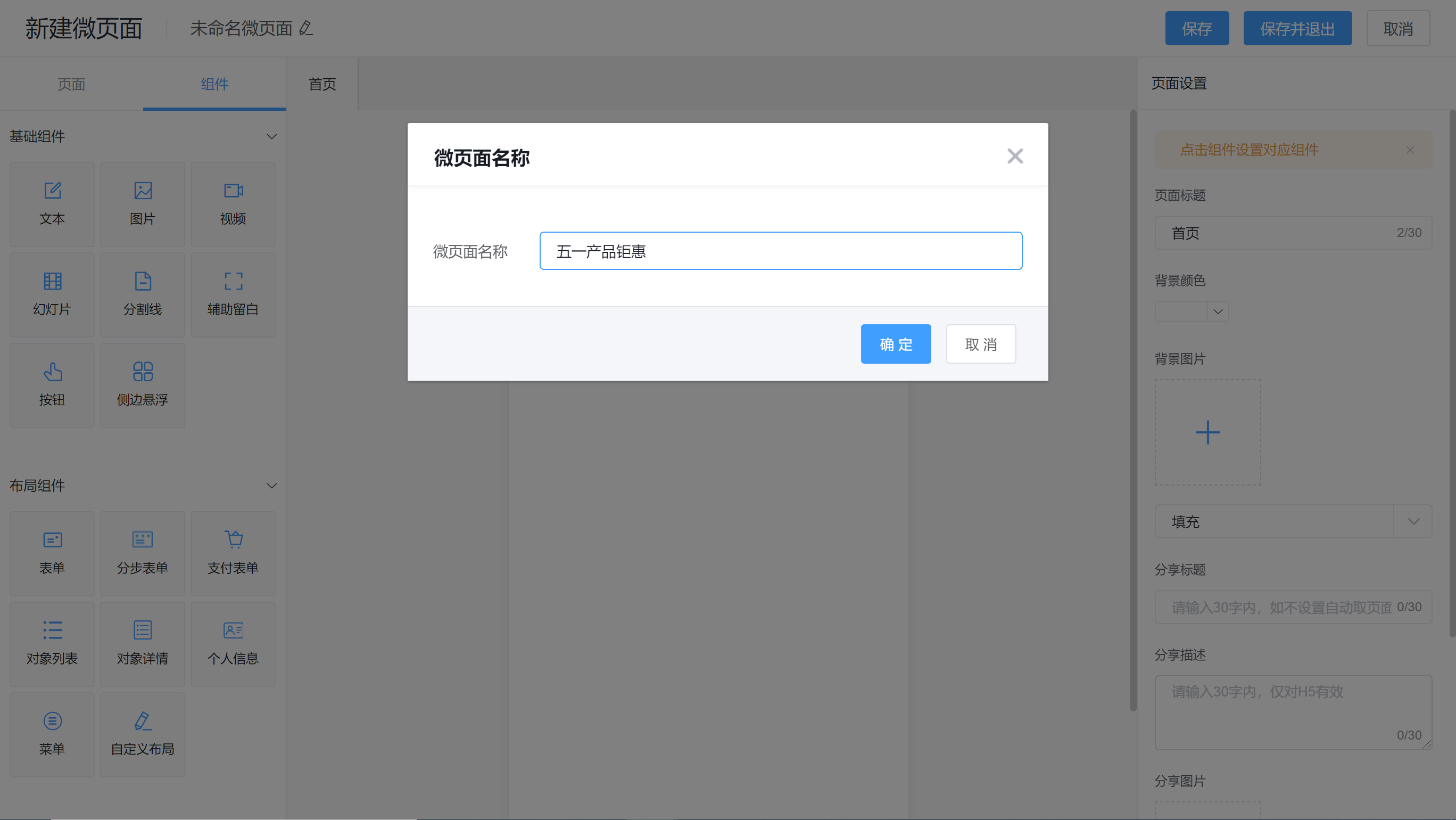Image resolution: width=1456 pixels, height=820 pixels.
Task: Dismiss the 点击组件设置对应组件 hint banner
Action: (1410, 150)
